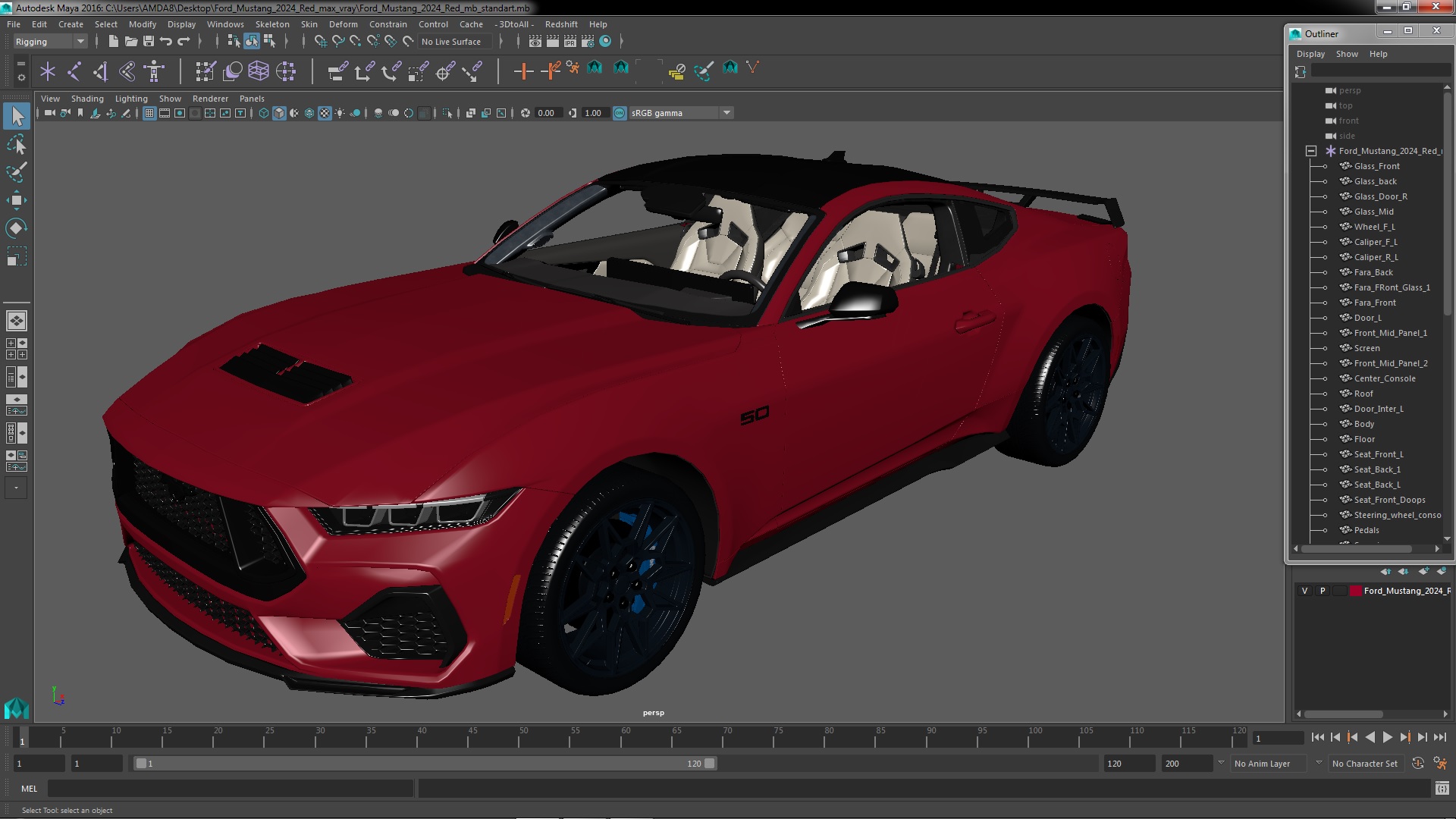Click the Parent Constraint shelf icon
This screenshot has height=819, width=1456.
pos(338,71)
